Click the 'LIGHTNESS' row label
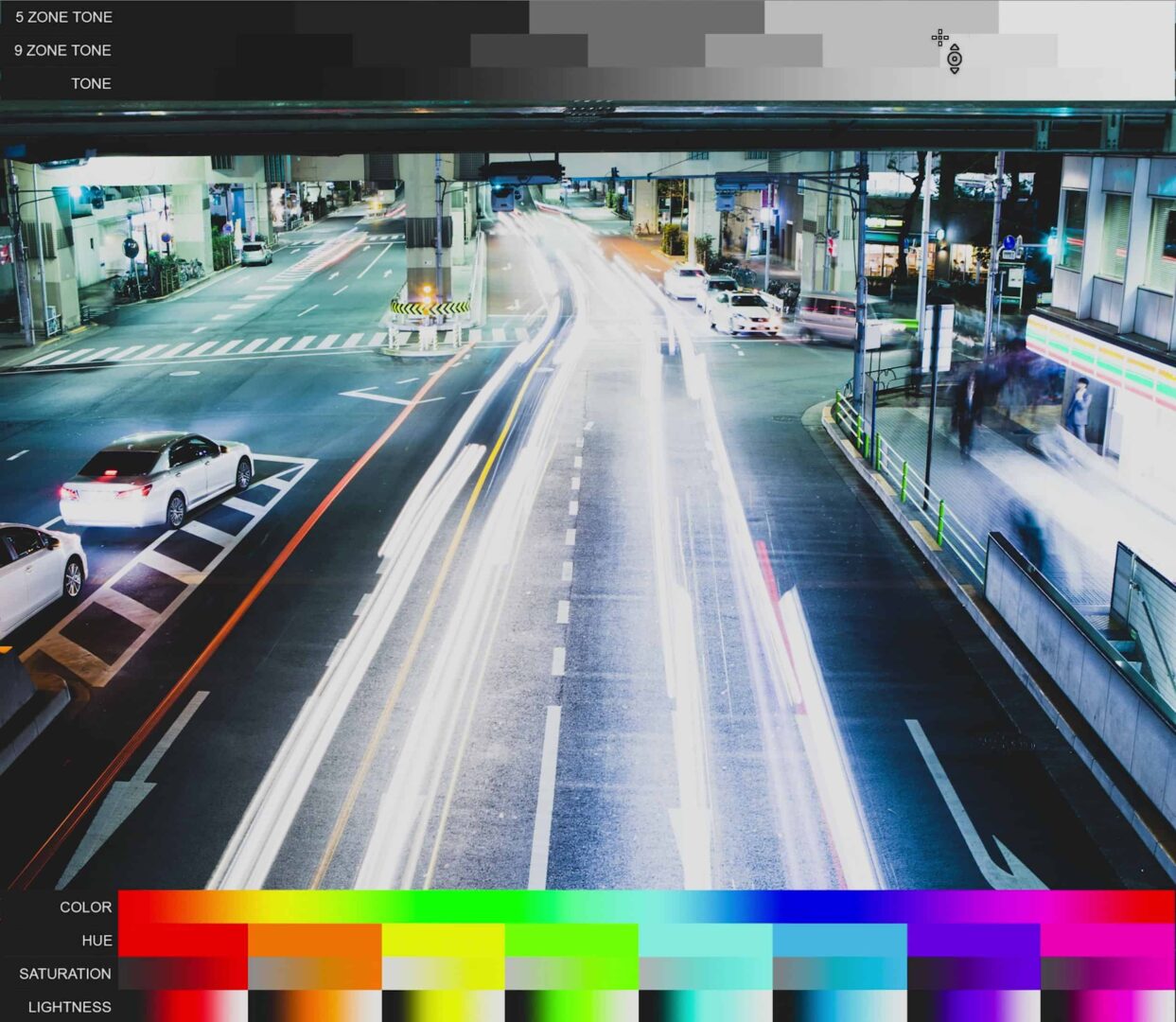Image resolution: width=1176 pixels, height=1022 pixels. point(69,1006)
